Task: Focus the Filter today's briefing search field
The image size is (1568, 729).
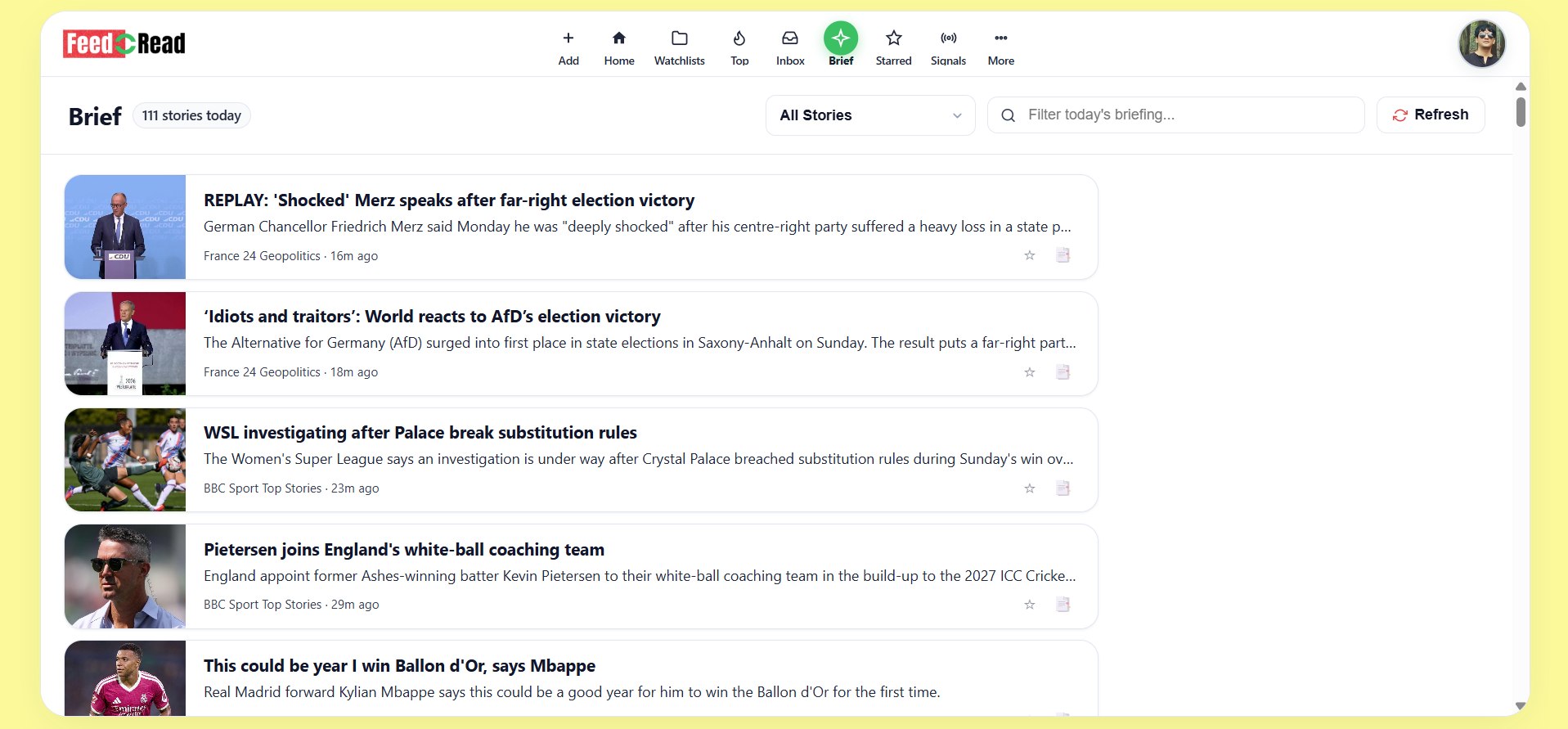Action: pyautogui.click(x=1176, y=115)
